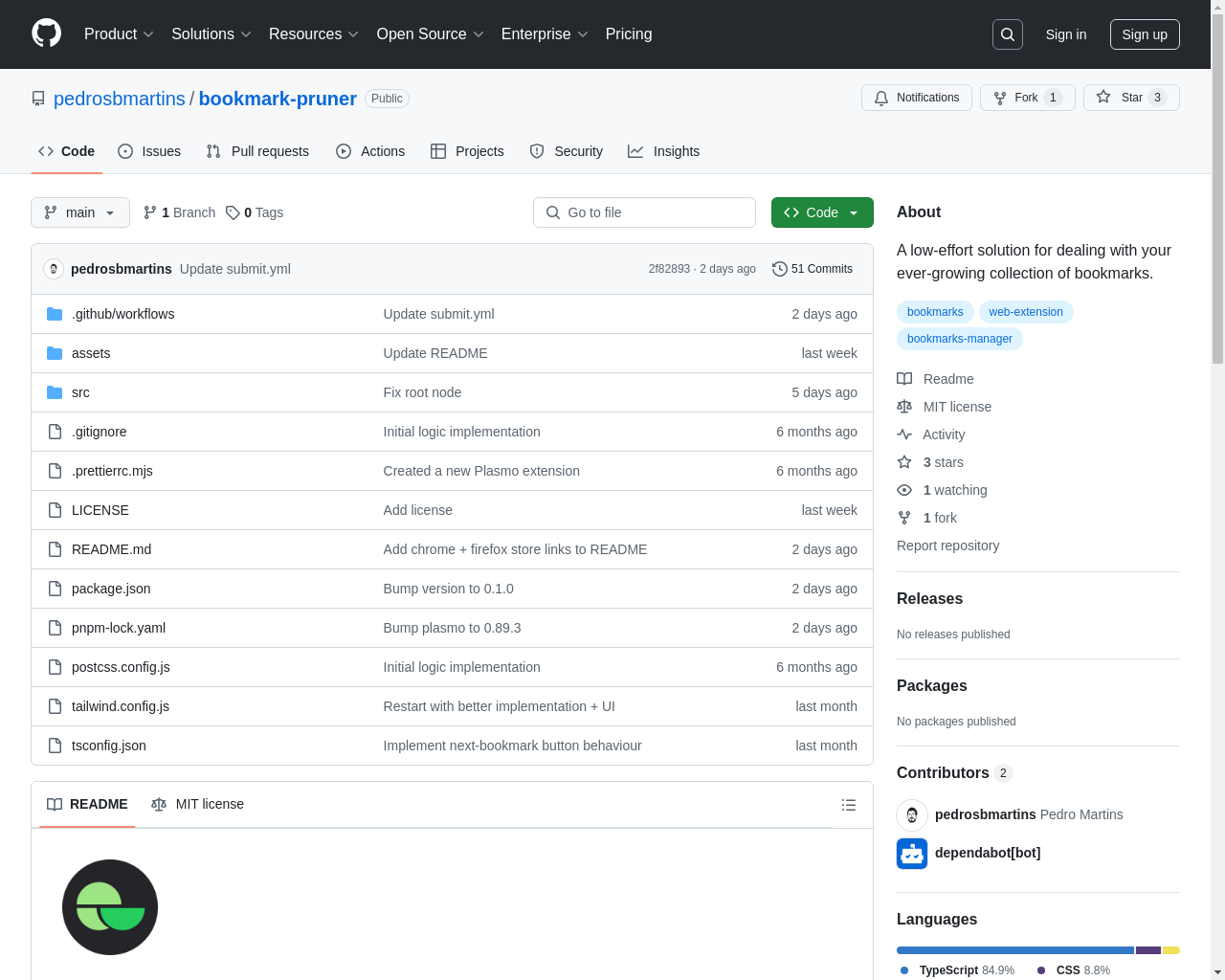
Task: Focus the Go to file search field
Action: [x=644, y=212]
